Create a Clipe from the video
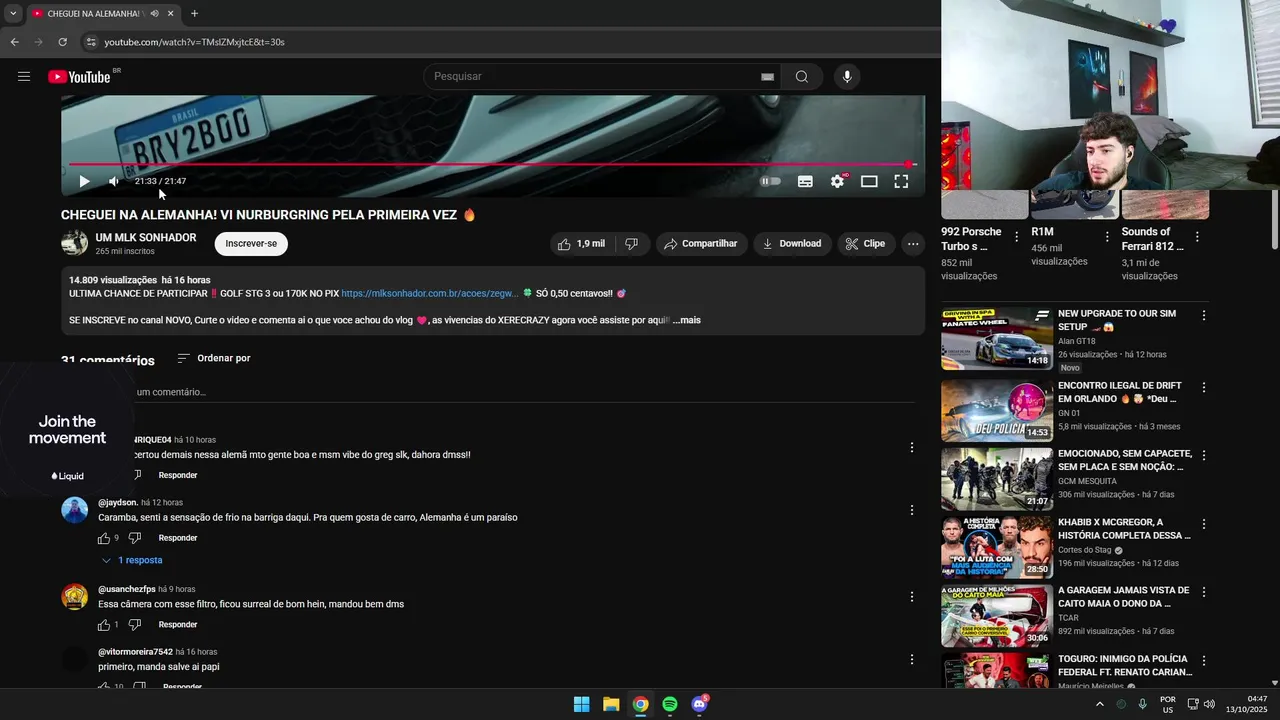Screen dimensions: 1280x720 pos(865,244)
